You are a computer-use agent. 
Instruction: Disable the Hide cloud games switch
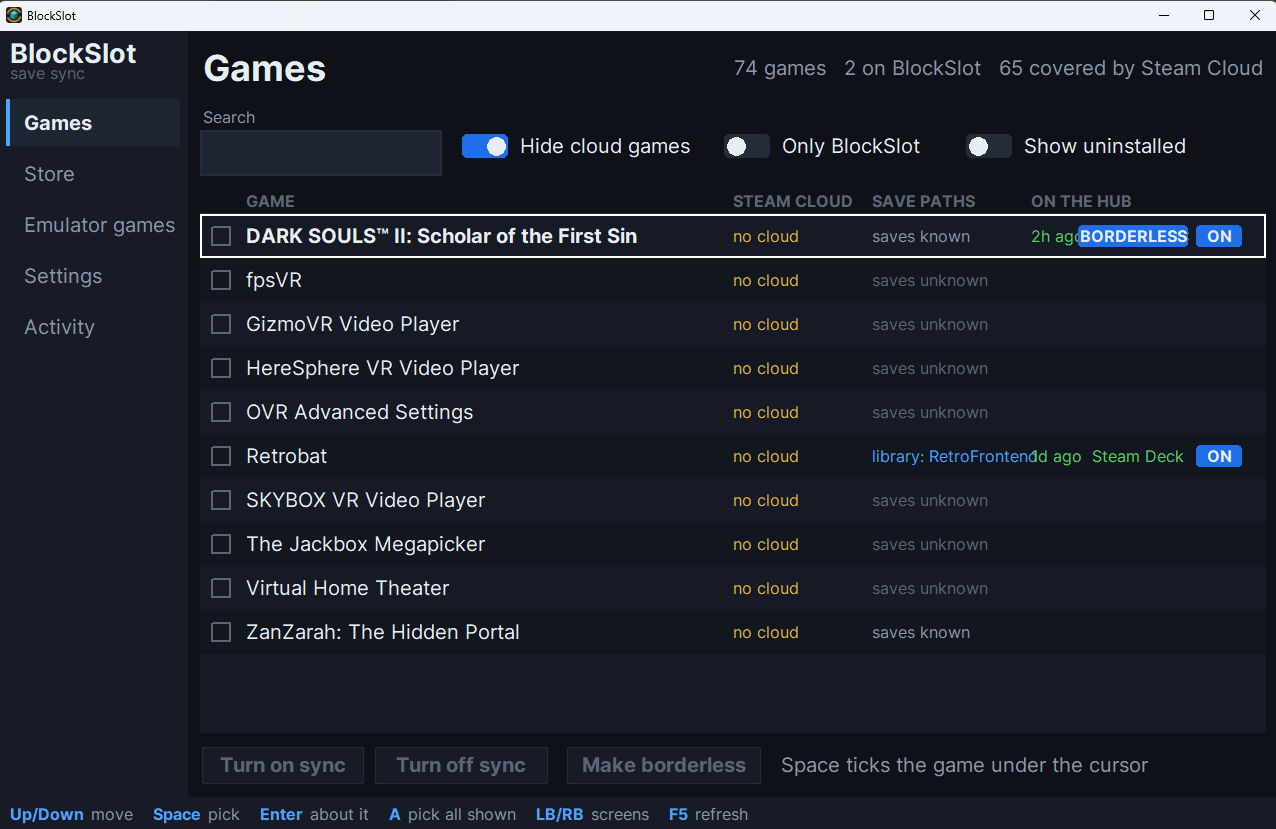click(485, 146)
